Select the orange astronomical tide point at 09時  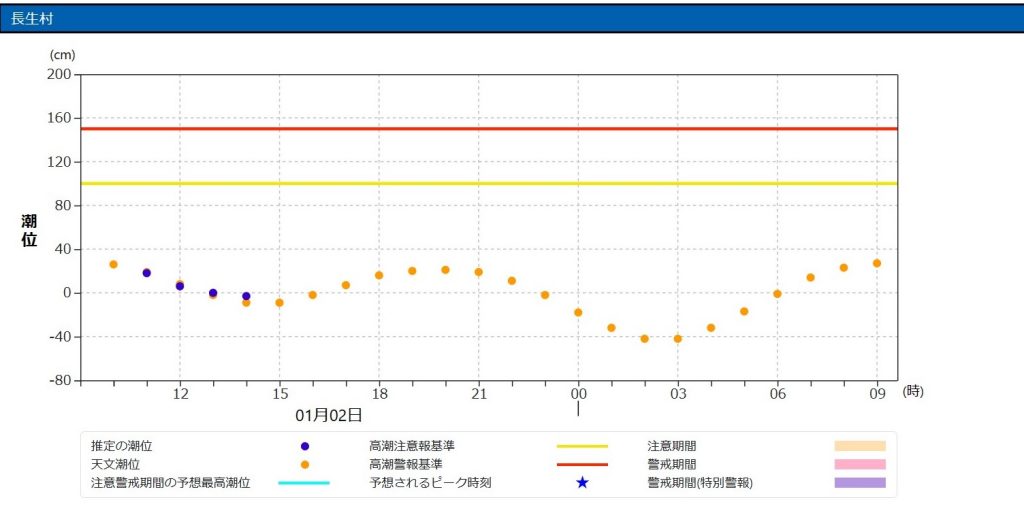tap(877, 263)
